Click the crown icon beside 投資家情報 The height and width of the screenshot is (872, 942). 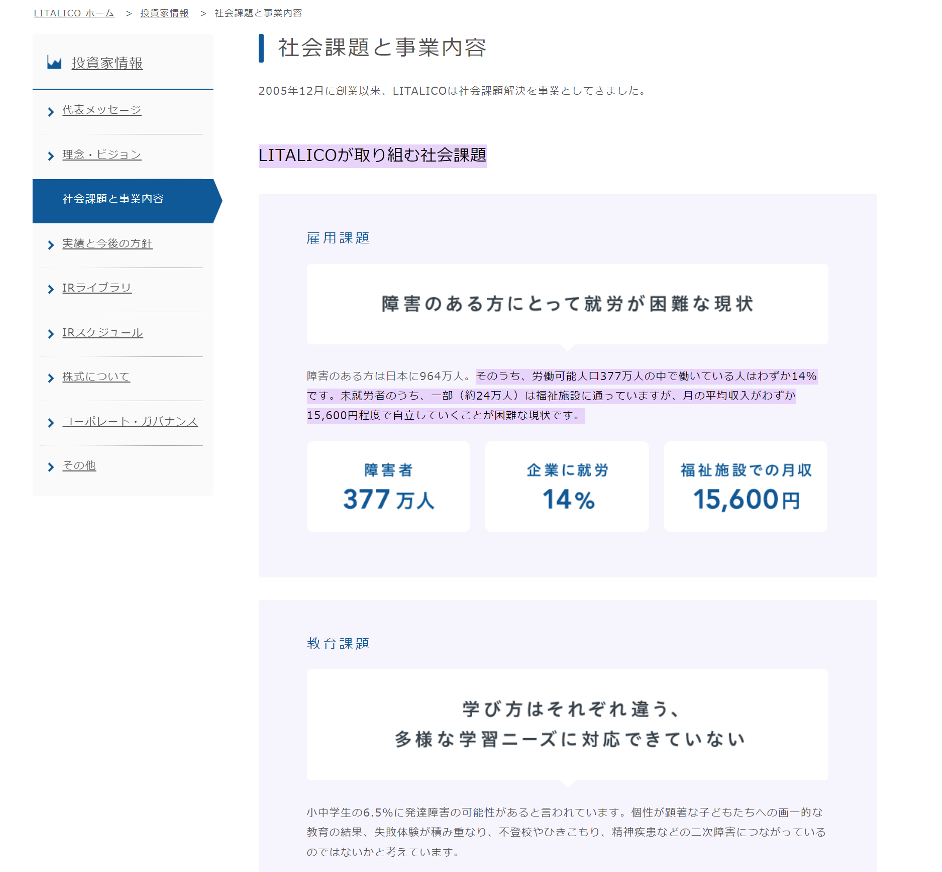tap(54, 63)
